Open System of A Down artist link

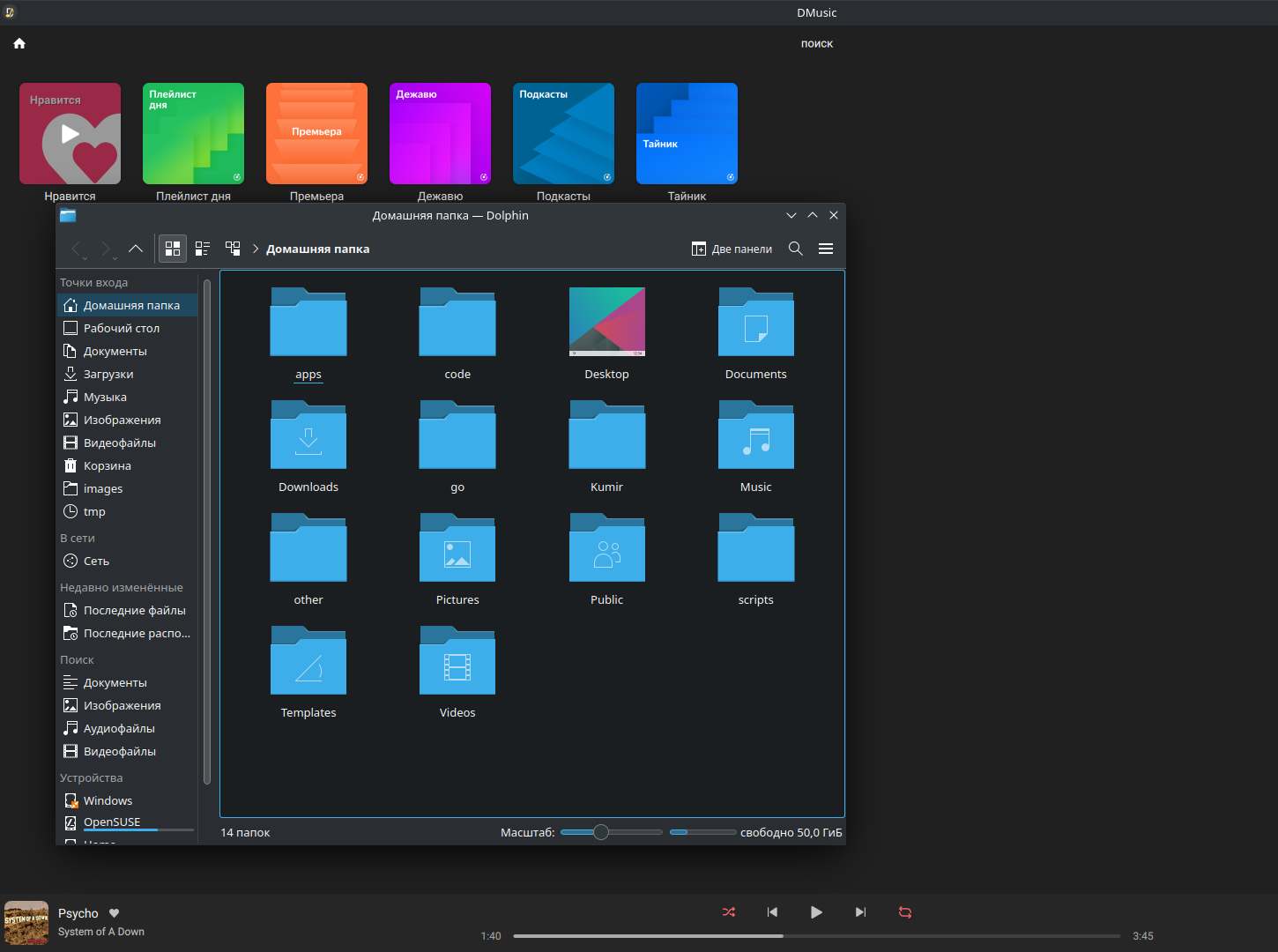[101, 932]
